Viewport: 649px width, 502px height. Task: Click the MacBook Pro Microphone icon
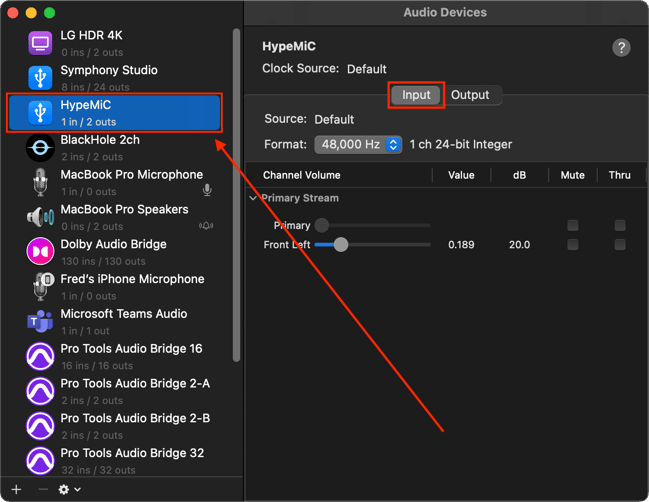pyautogui.click(x=40, y=182)
